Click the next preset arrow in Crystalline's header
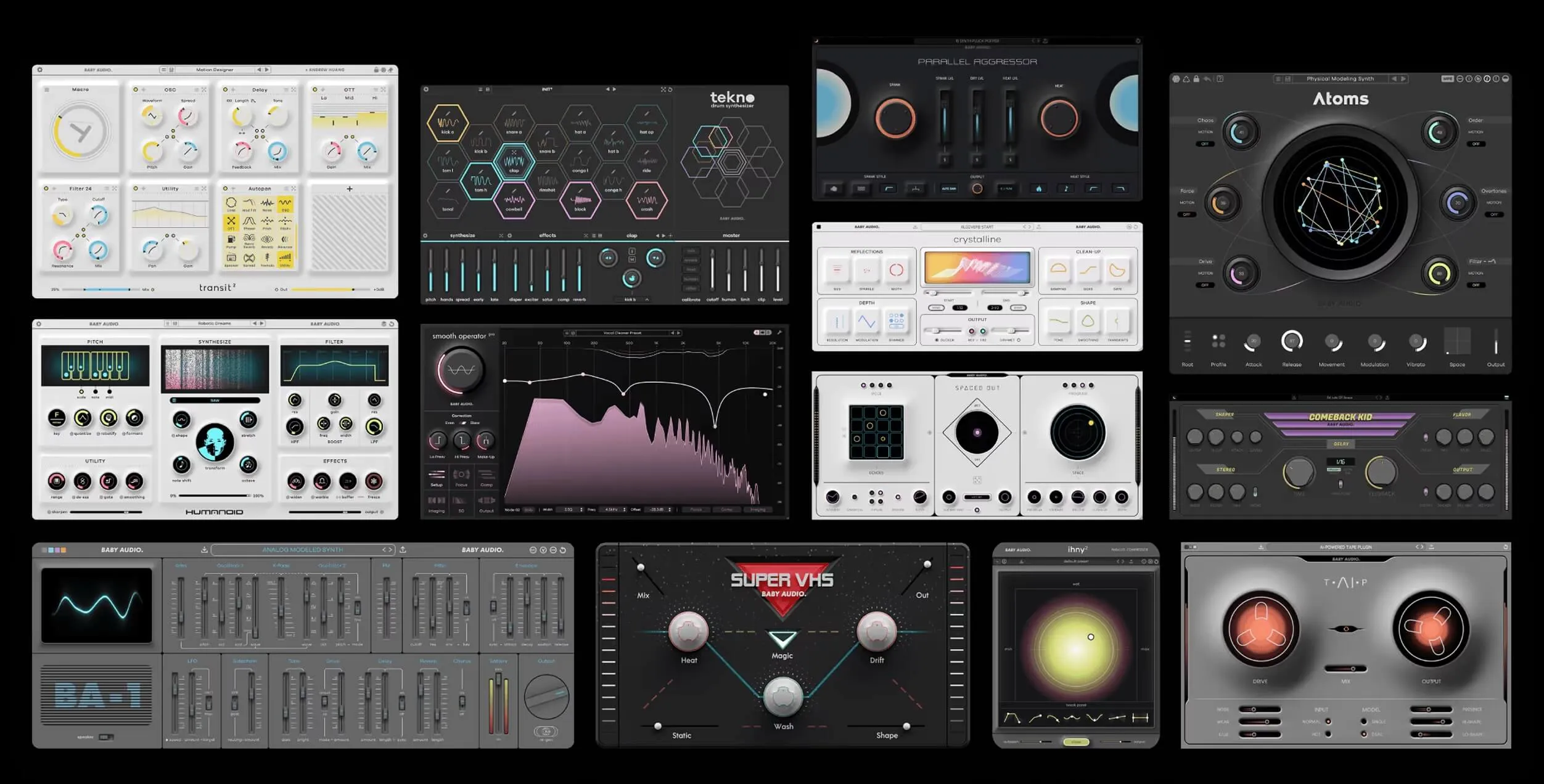The width and height of the screenshot is (1544, 784). [x=1030, y=226]
